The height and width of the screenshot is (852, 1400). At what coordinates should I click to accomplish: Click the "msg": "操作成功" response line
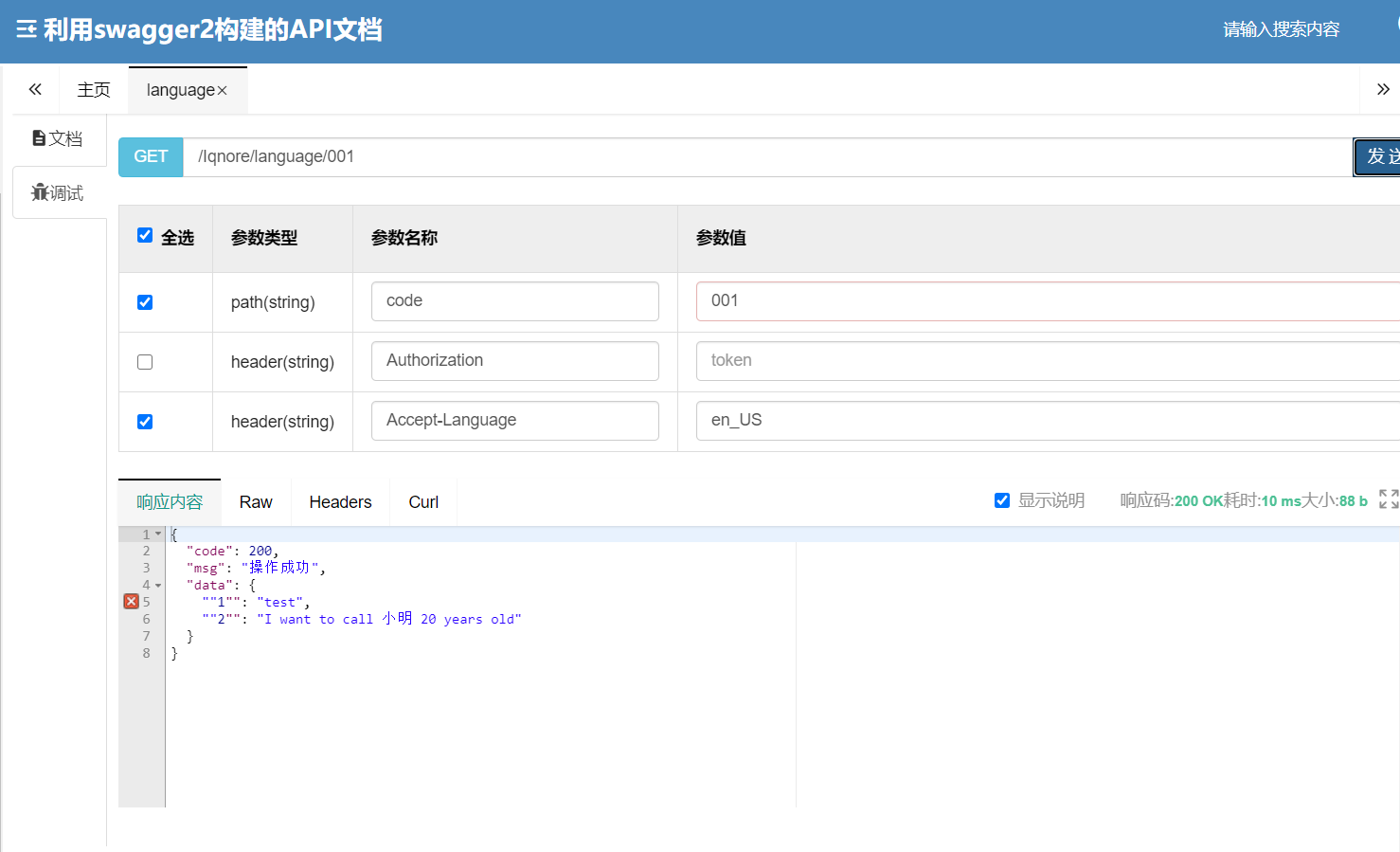point(256,568)
